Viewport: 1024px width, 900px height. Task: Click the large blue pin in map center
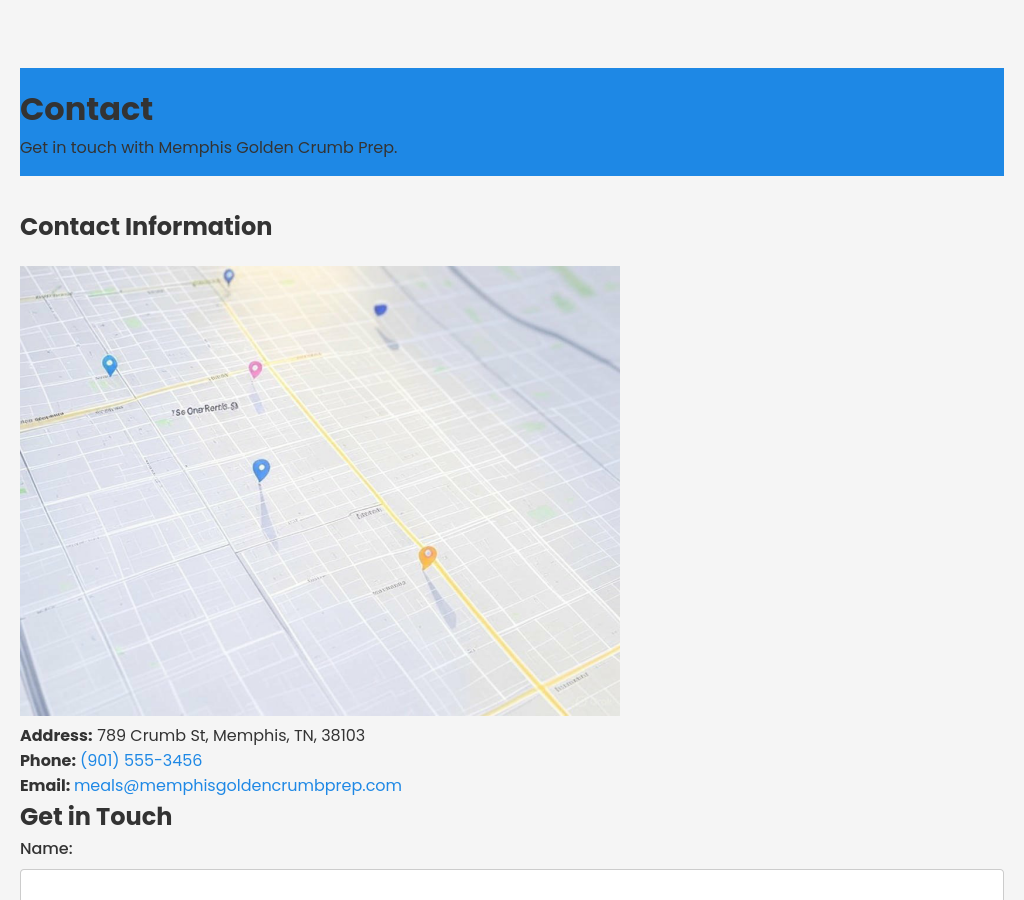[x=261, y=469]
